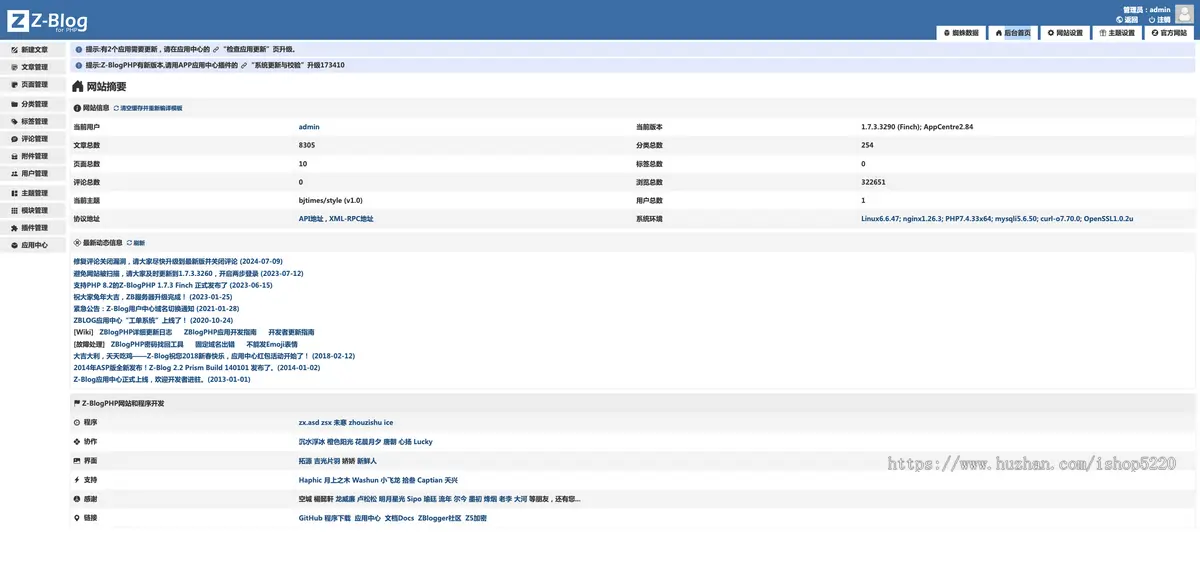
Task: Open the news item dated 2013-01-01
Action: pos(162,380)
